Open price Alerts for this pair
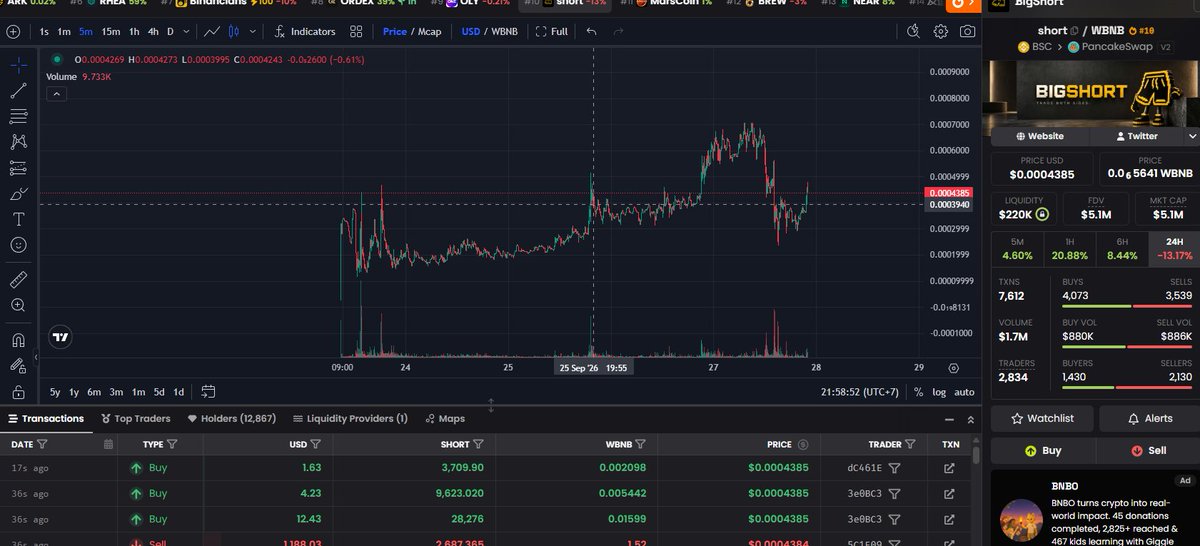This screenshot has height=546, width=1200. [1149, 418]
